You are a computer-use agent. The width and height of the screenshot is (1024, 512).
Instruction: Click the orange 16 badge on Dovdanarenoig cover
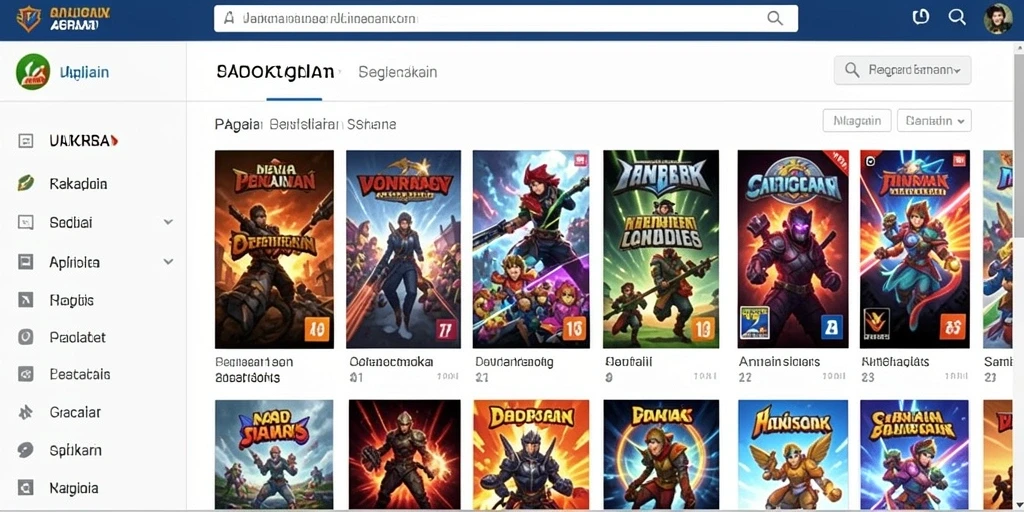tap(573, 330)
